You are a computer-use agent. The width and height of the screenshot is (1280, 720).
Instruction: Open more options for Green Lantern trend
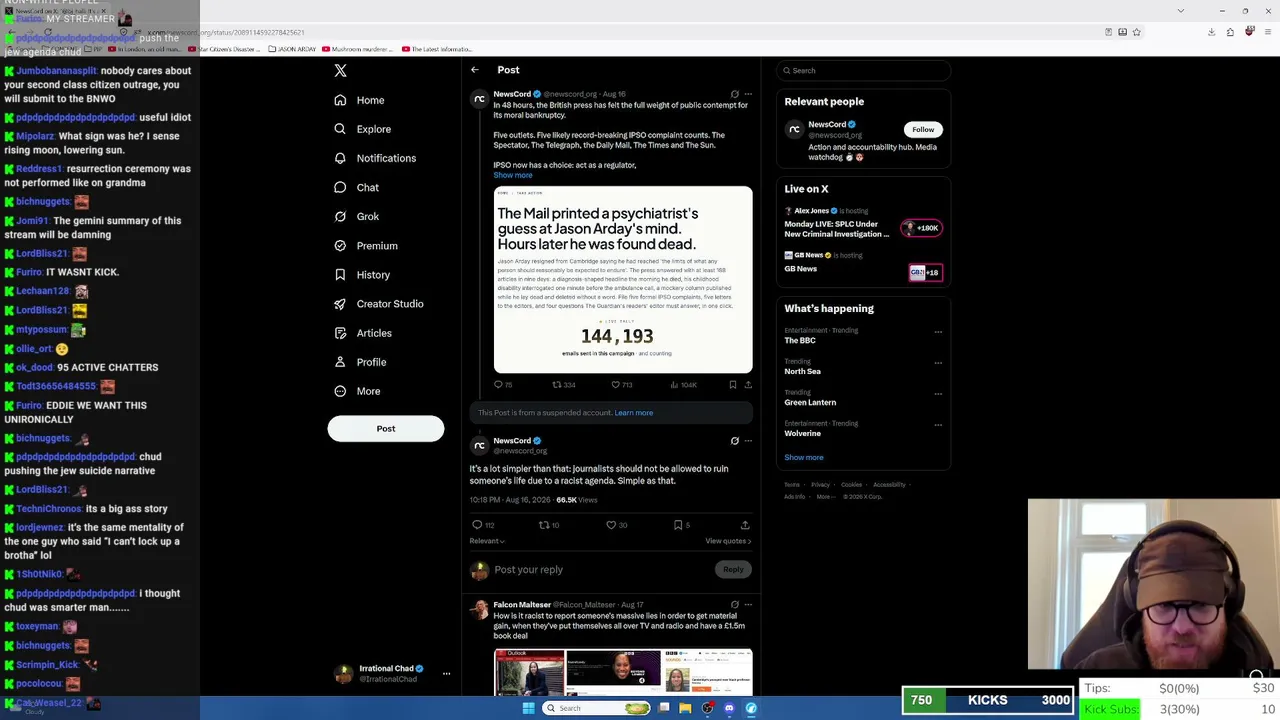pos(938,394)
